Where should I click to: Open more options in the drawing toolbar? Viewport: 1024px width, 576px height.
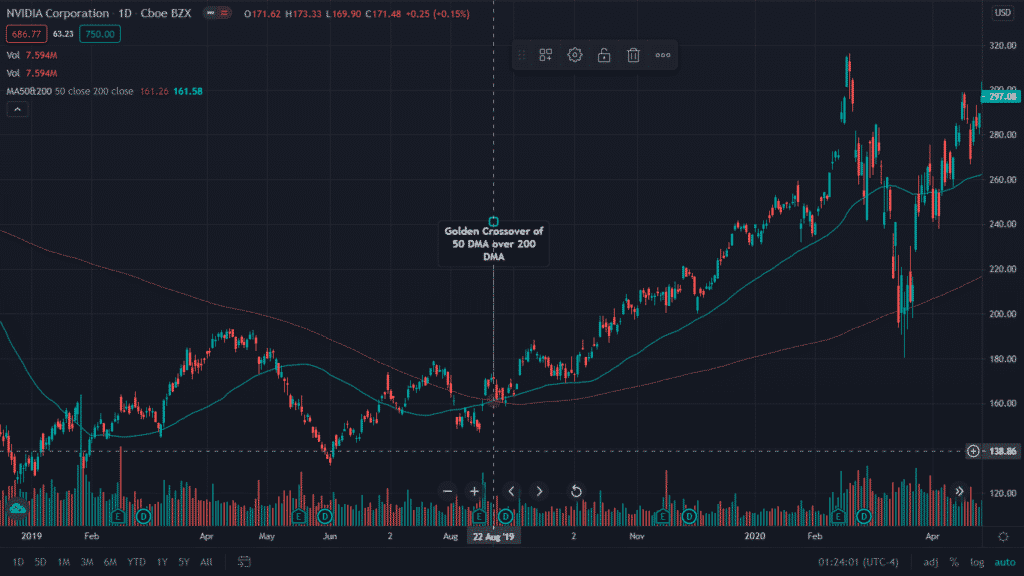pos(662,55)
